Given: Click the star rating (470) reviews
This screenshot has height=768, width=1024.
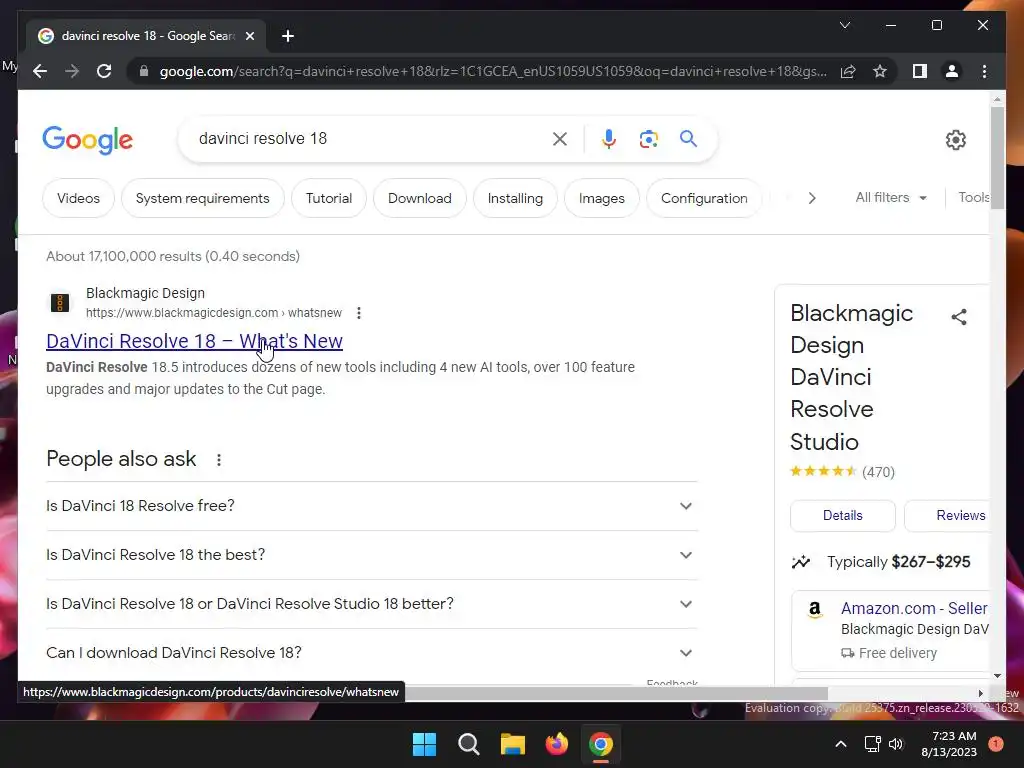Looking at the screenshot, I should [842, 472].
